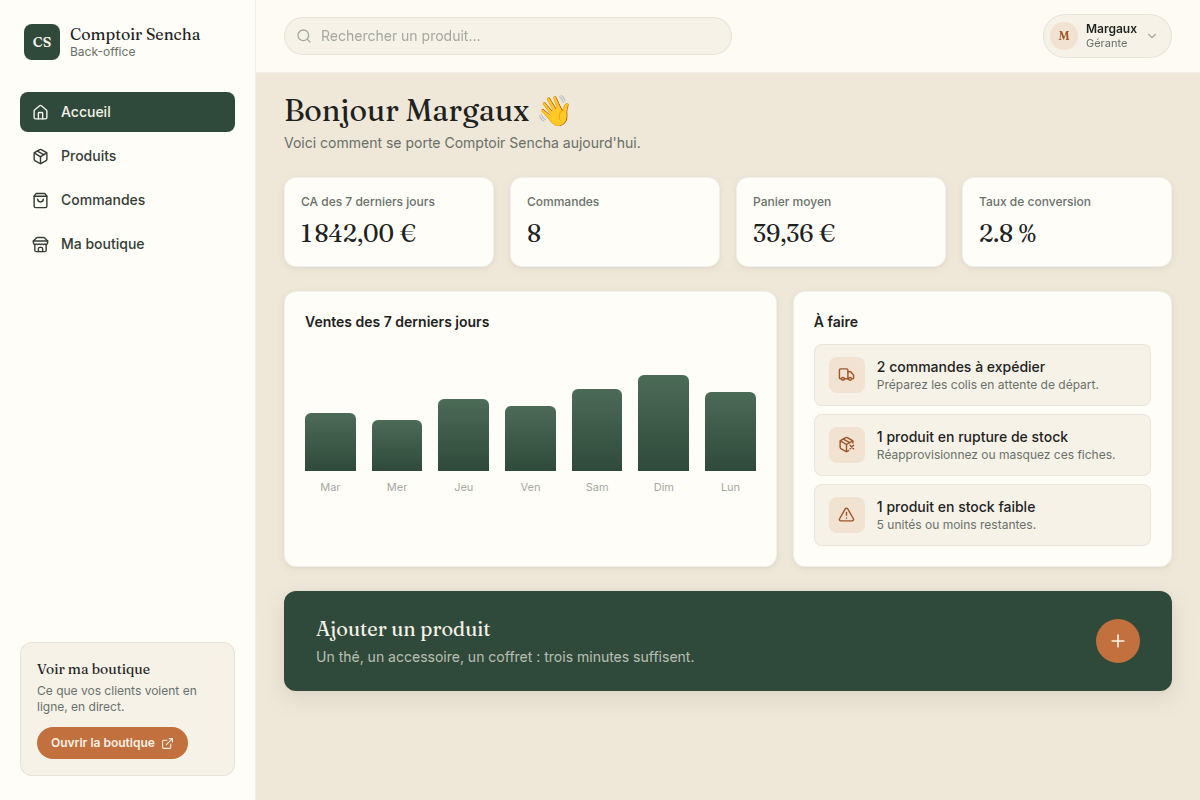Click the bag icon beside Commandes
The width and height of the screenshot is (1200, 800).
41,200
